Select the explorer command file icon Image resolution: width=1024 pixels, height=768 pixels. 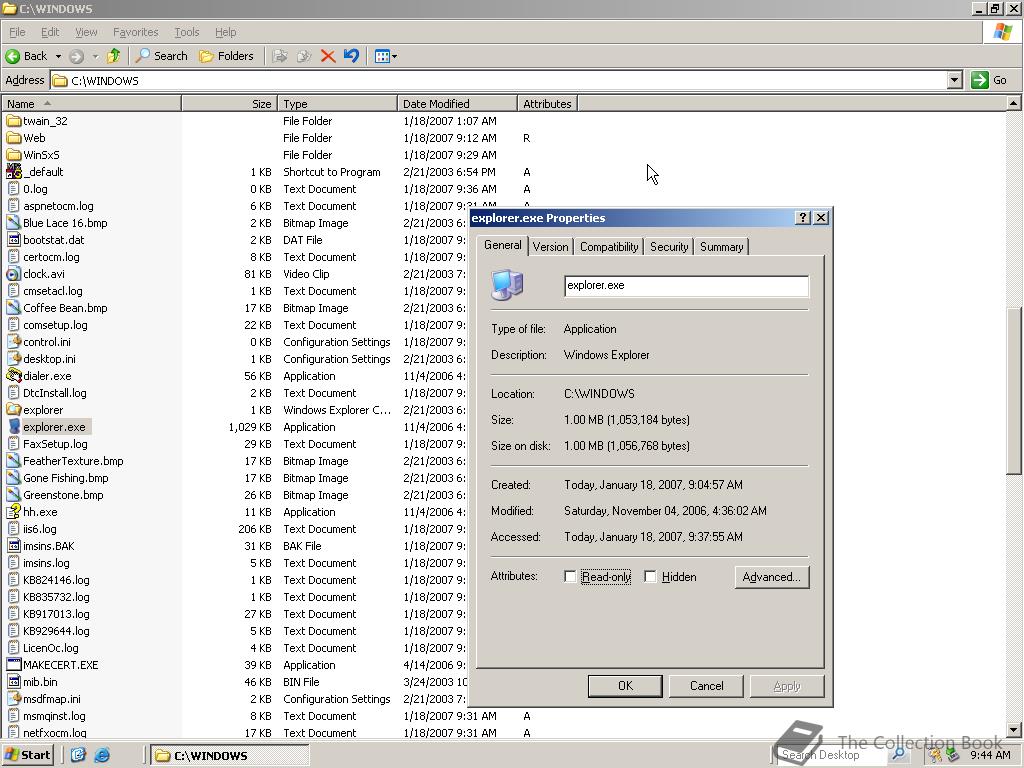click(14, 409)
